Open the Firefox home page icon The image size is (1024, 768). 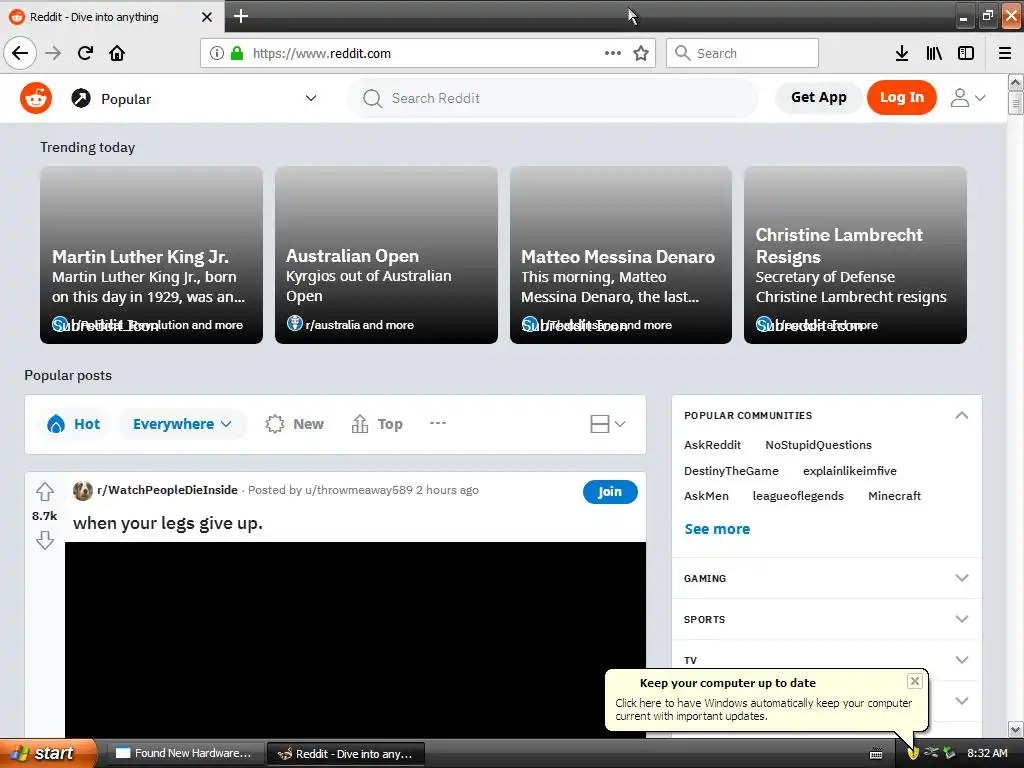[x=117, y=53]
